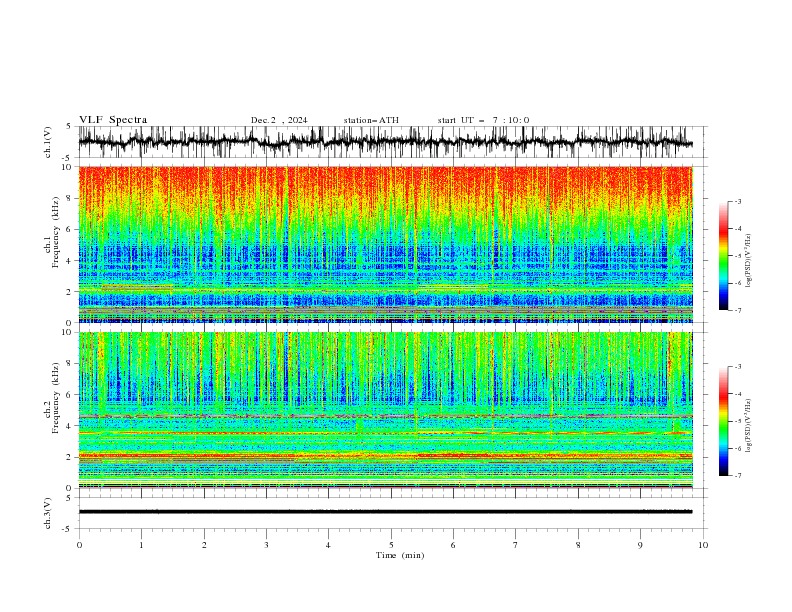This screenshot has width=792, height=612.
Task: Click the "6" kHz tick on the ch.2 frequency axis
Action: 71,395
